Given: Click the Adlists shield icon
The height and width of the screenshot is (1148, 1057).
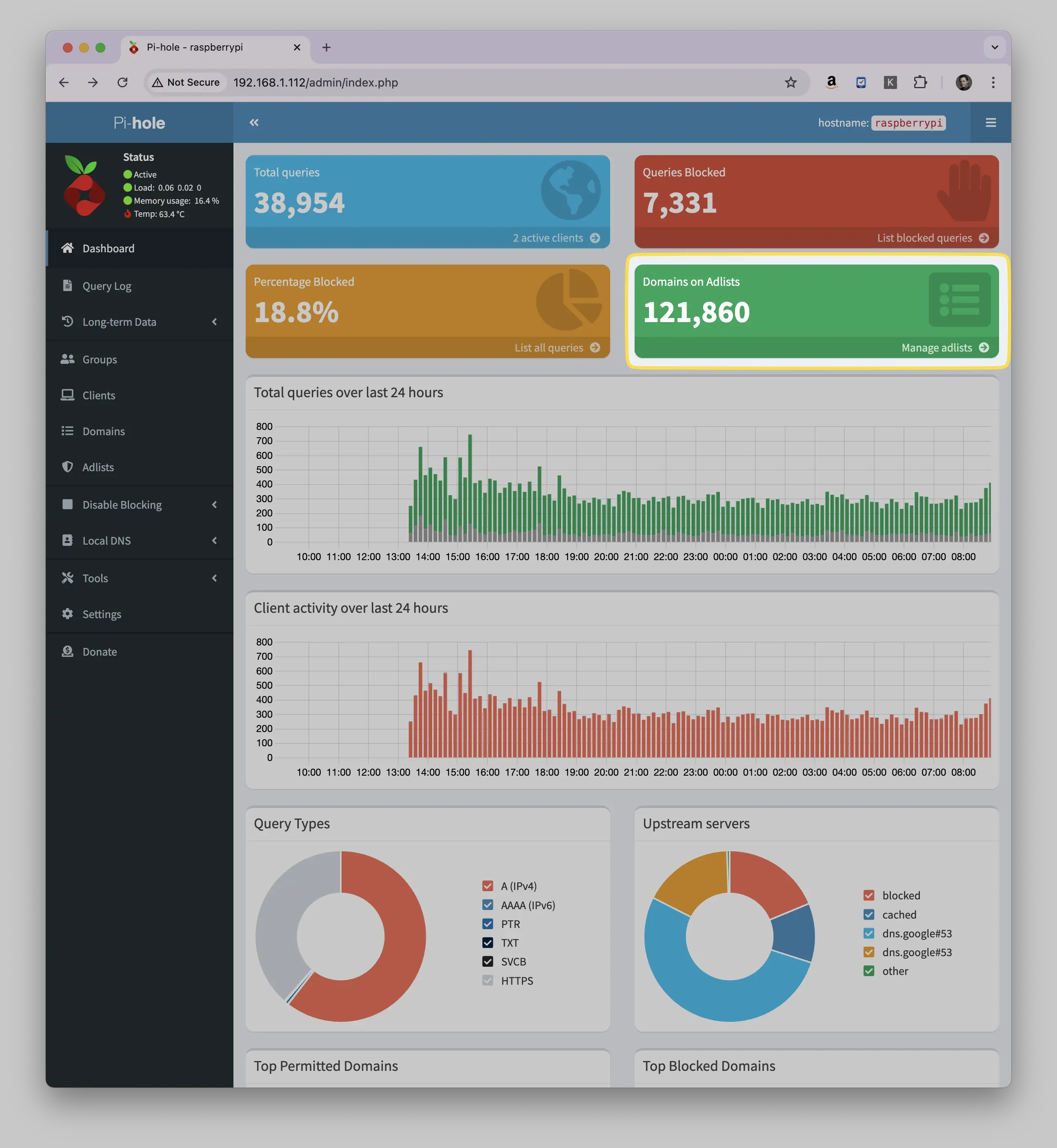Looking at the screenshot, I should [x=67, y=467].
